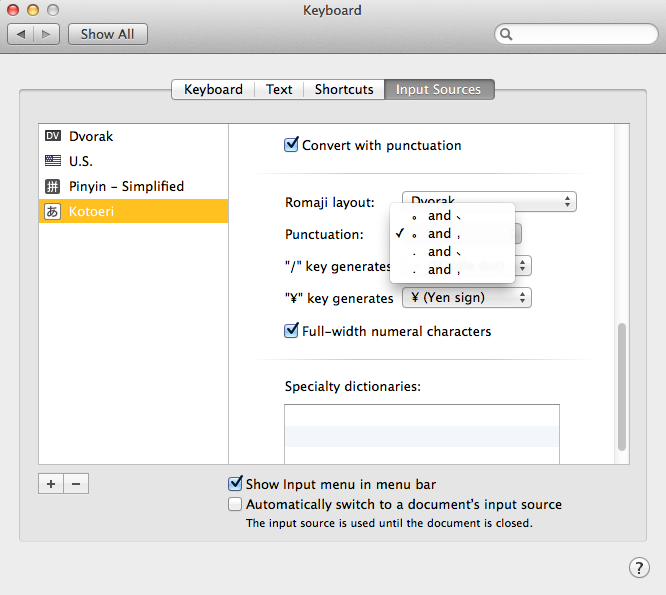This screenshot has height=595, width=666.
Task: Enable automatic switch to document's input source
Action: pos(236,504)
